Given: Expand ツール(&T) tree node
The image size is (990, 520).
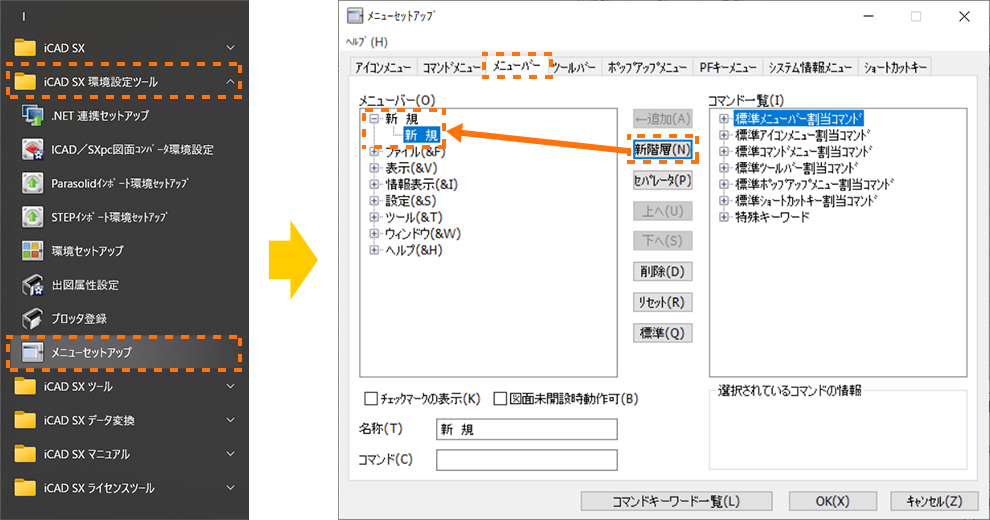Looking at the screenshot, I should pyautogui.click(x=374, y=217).
